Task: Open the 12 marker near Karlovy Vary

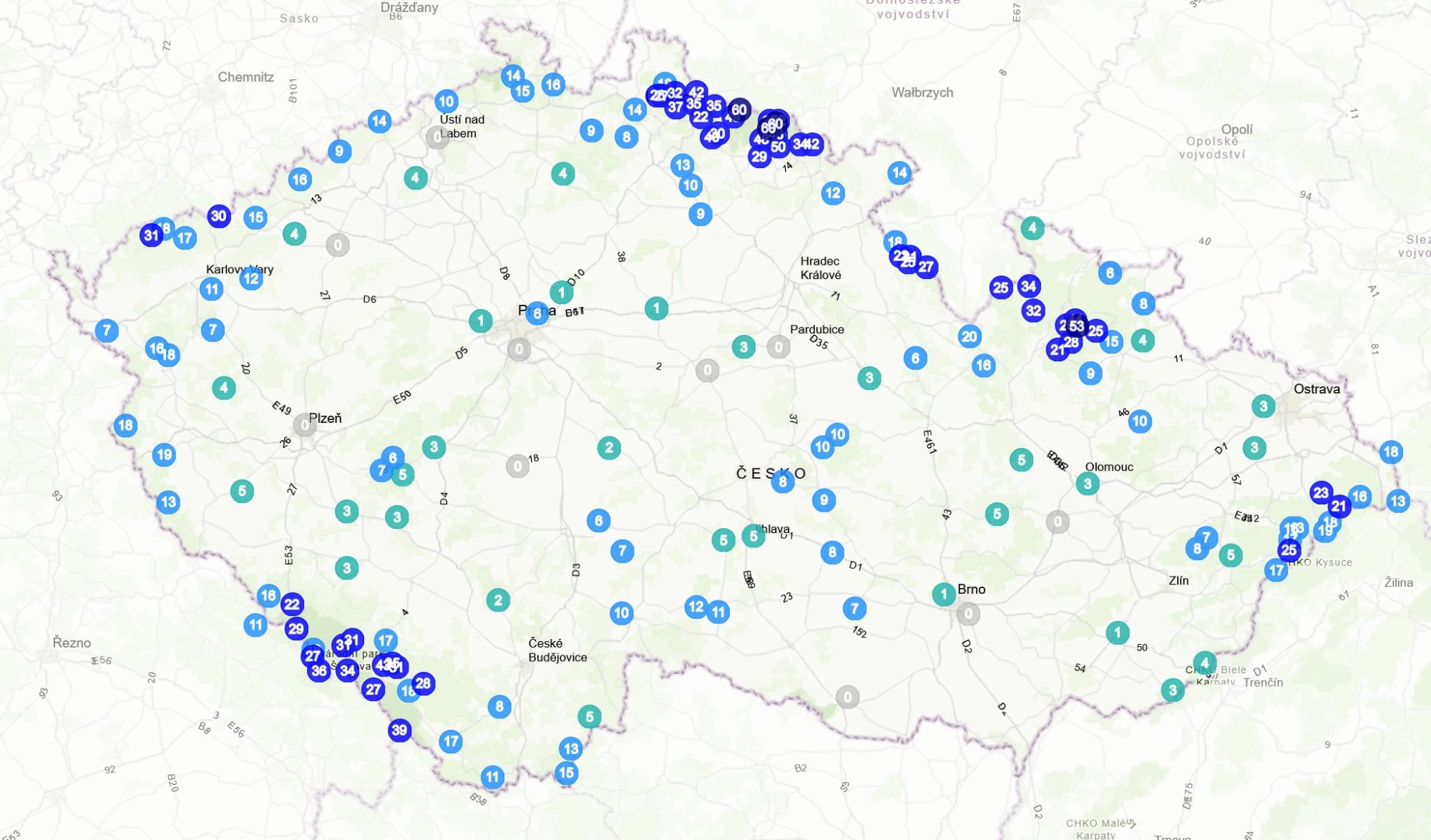Action: tap(250, 278)
